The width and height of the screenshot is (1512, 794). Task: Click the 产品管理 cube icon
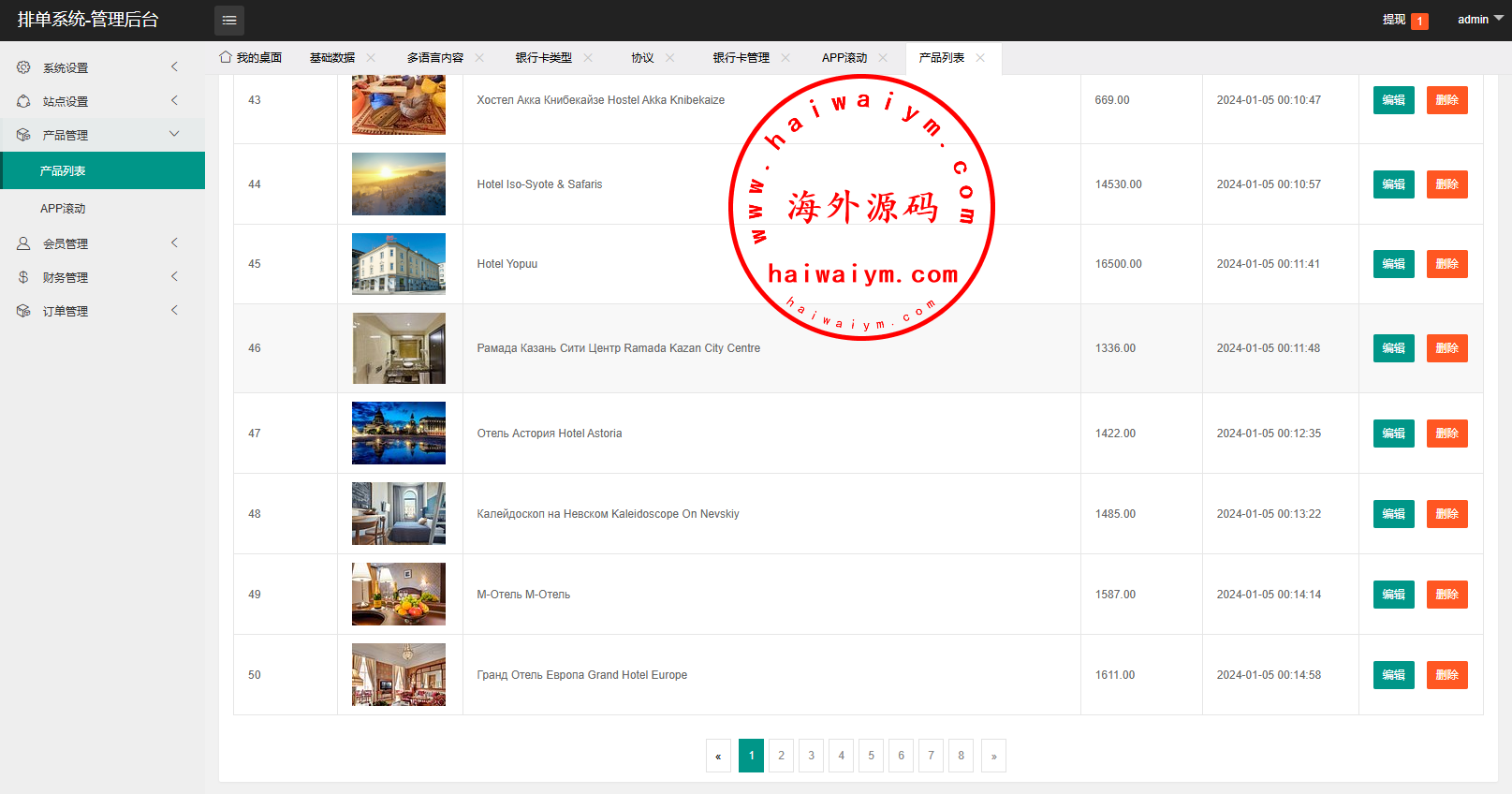click(23, 135)
